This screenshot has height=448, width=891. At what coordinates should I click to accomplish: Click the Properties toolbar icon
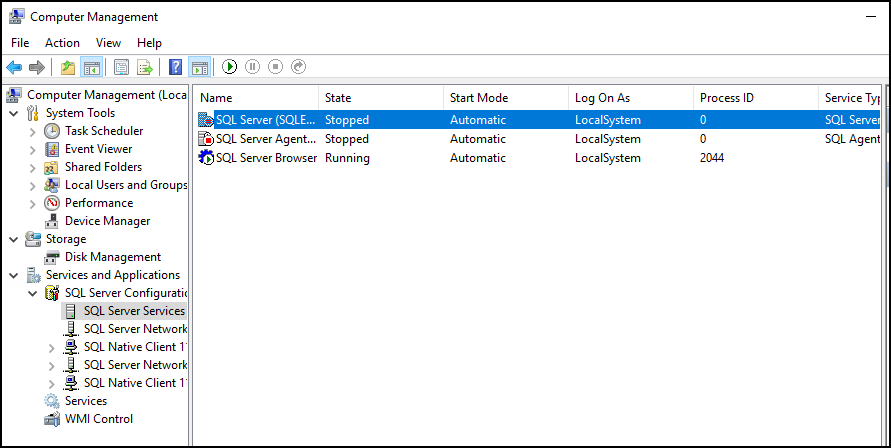pos(122,68)
